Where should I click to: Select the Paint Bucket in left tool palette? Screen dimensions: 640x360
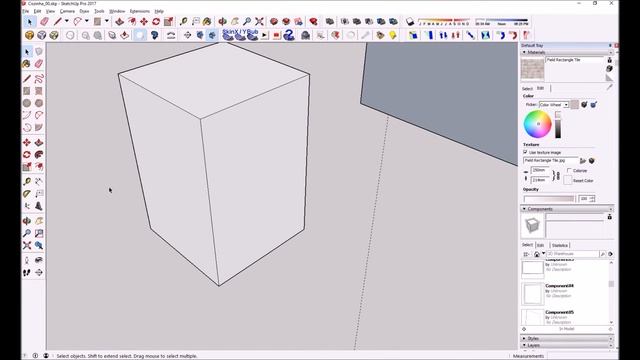pyautogui.click(x=27, y=64)
